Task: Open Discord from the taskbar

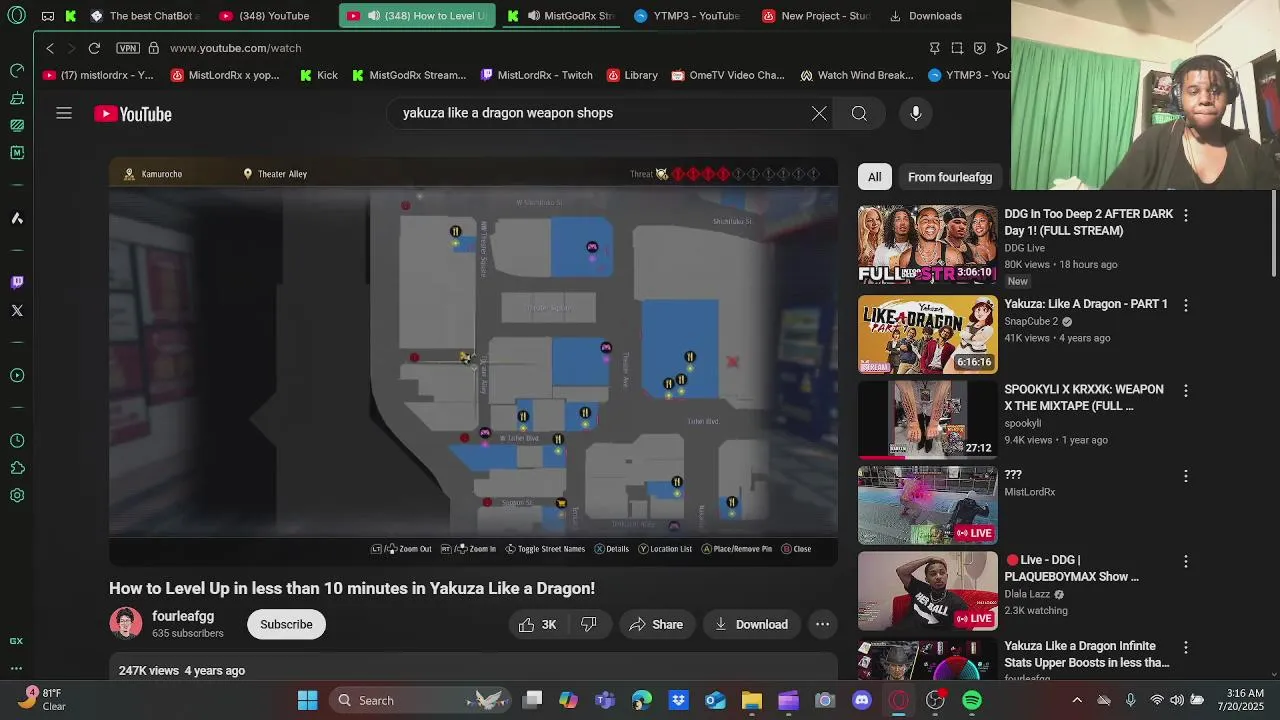Action: [862, 700]
